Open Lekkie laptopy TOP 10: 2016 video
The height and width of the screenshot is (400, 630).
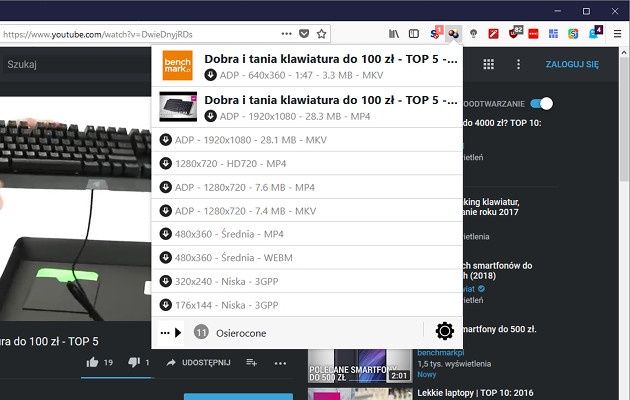(475, 393)
